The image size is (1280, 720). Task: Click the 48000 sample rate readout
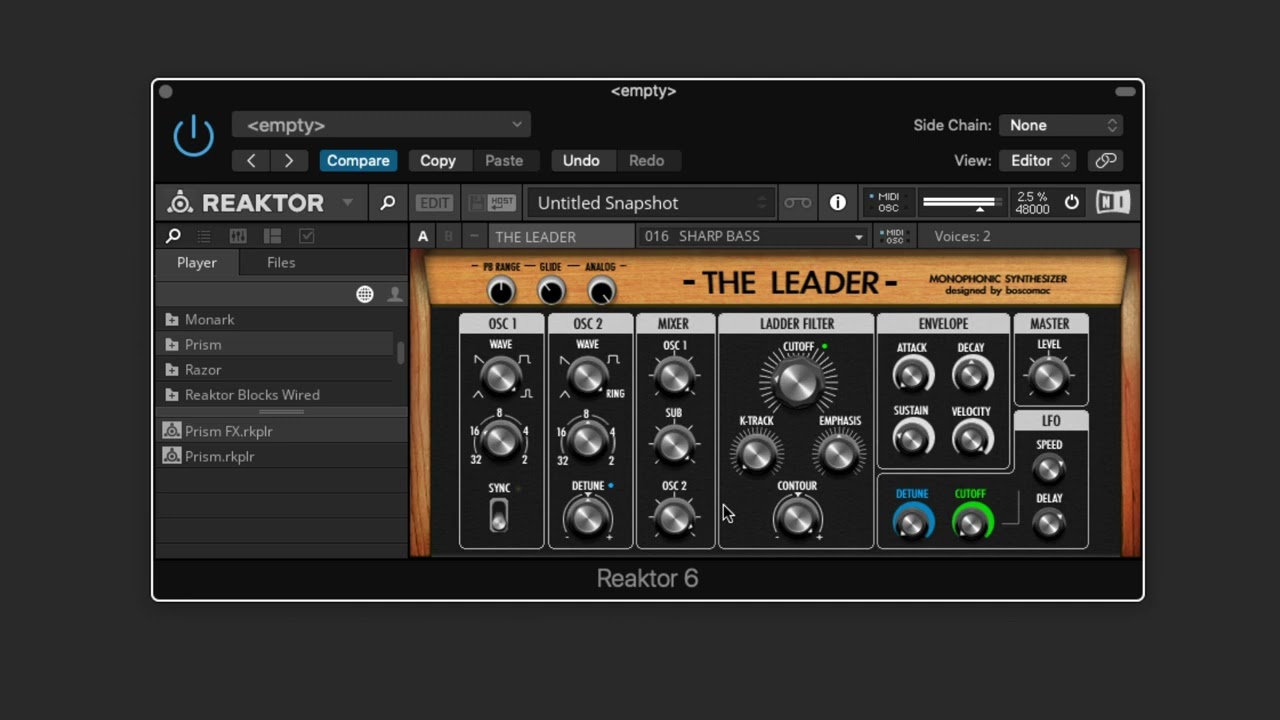coord(1032,209)
